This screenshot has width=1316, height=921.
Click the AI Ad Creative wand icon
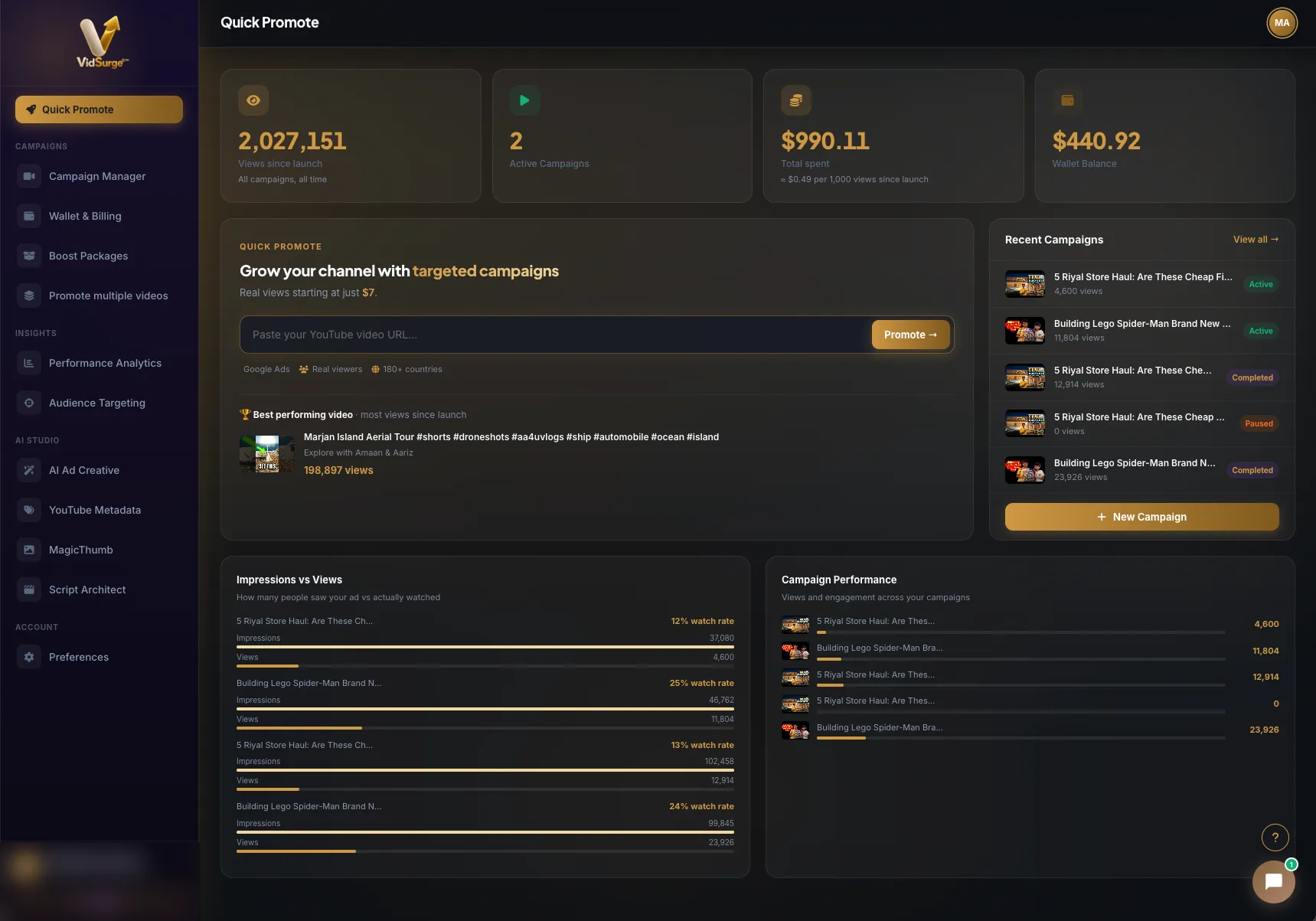click(x=29, y=470)
